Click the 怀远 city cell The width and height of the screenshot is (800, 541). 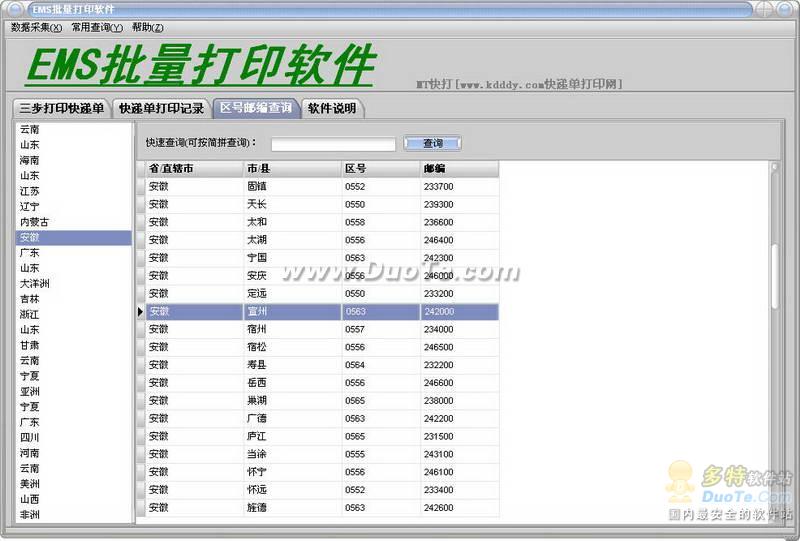tap(292, 490)
